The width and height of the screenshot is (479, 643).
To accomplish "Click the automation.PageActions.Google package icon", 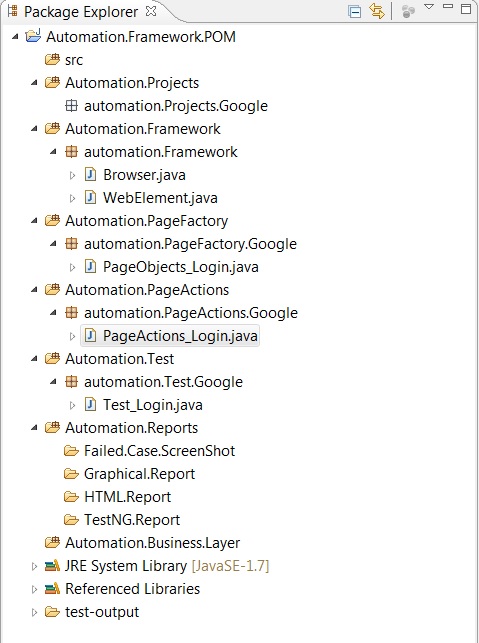I will tap(71, 312).
